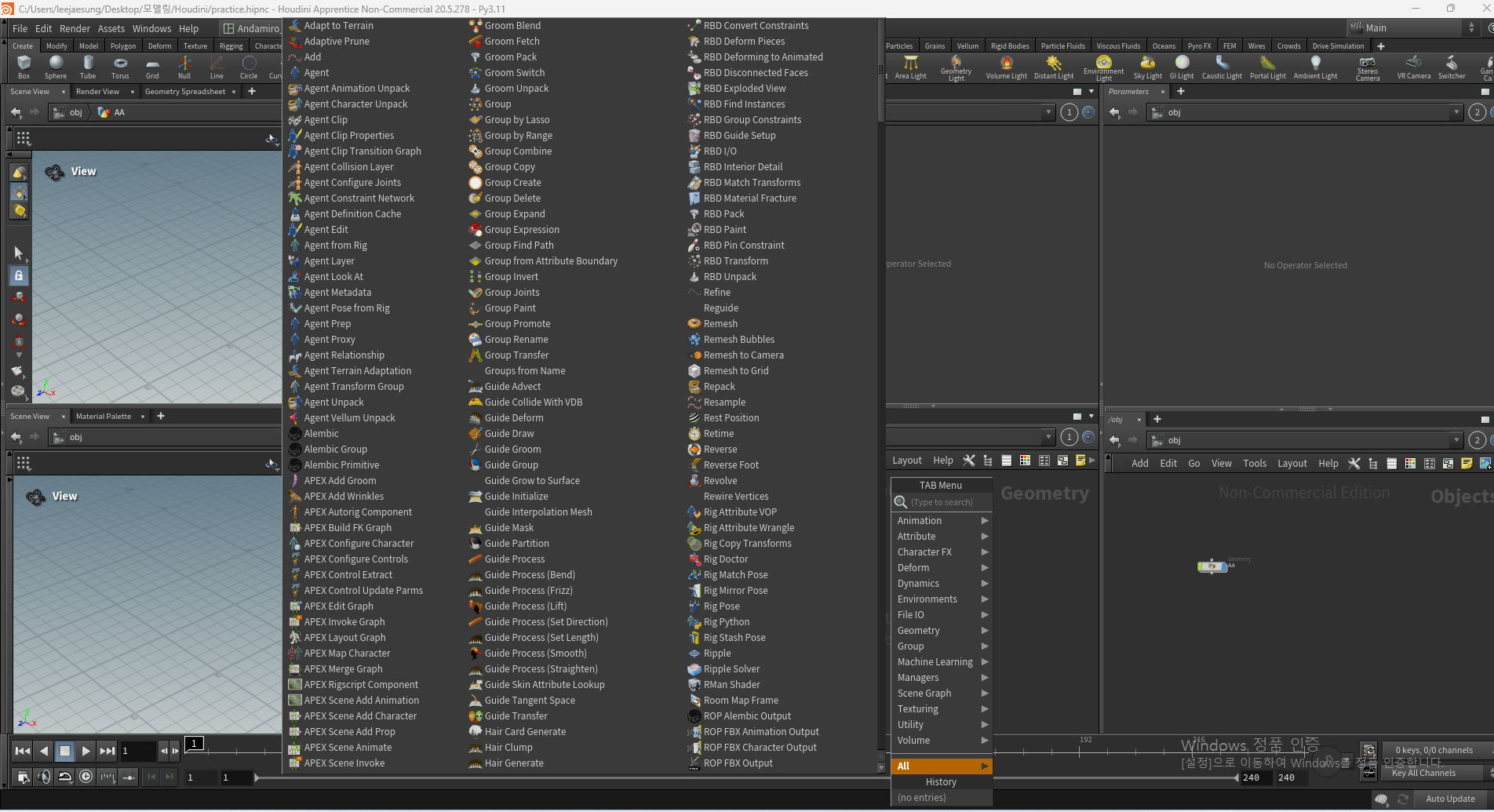
Task: Choose the Caustic Light tool
Action: click(1222, 67)
